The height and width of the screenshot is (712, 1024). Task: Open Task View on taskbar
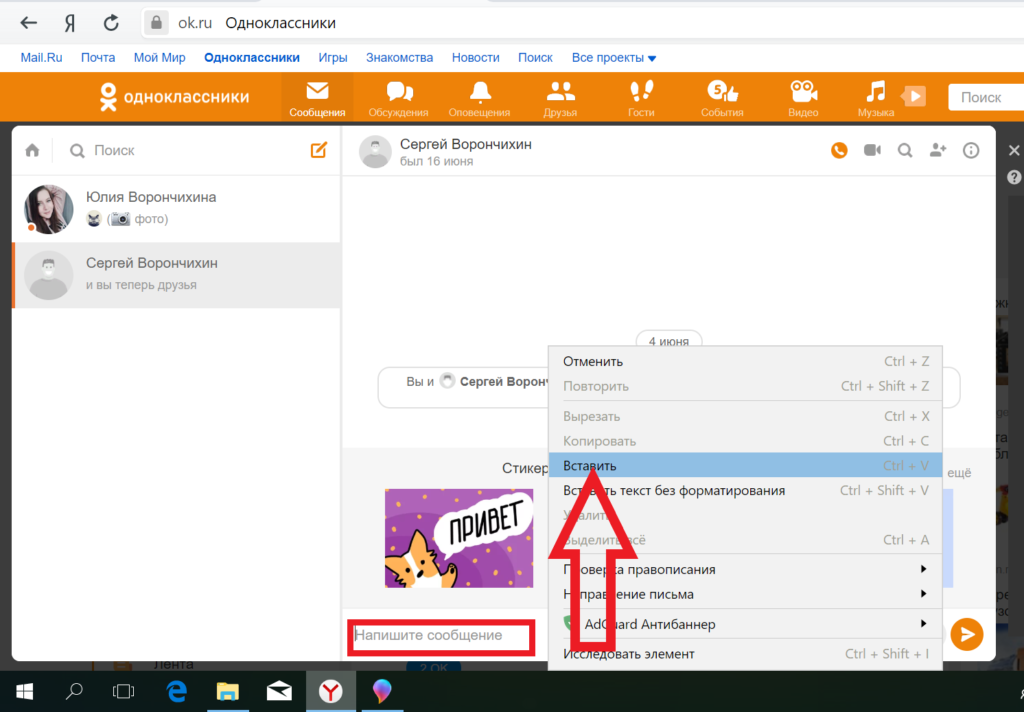tap(123, 691)
